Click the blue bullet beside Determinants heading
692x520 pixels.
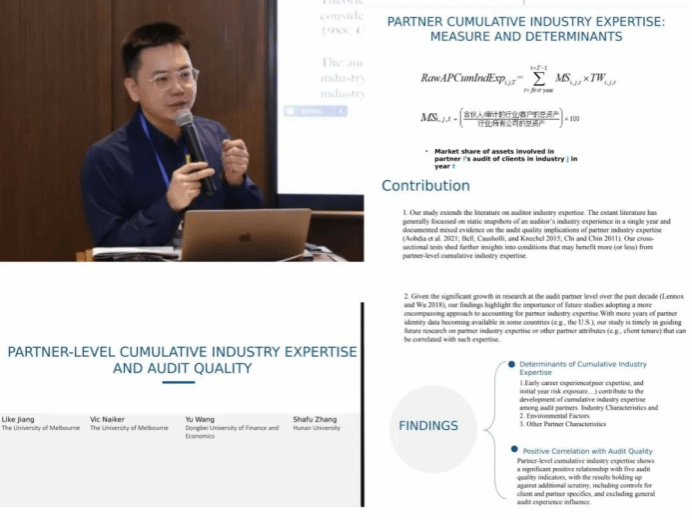point(512,364)
